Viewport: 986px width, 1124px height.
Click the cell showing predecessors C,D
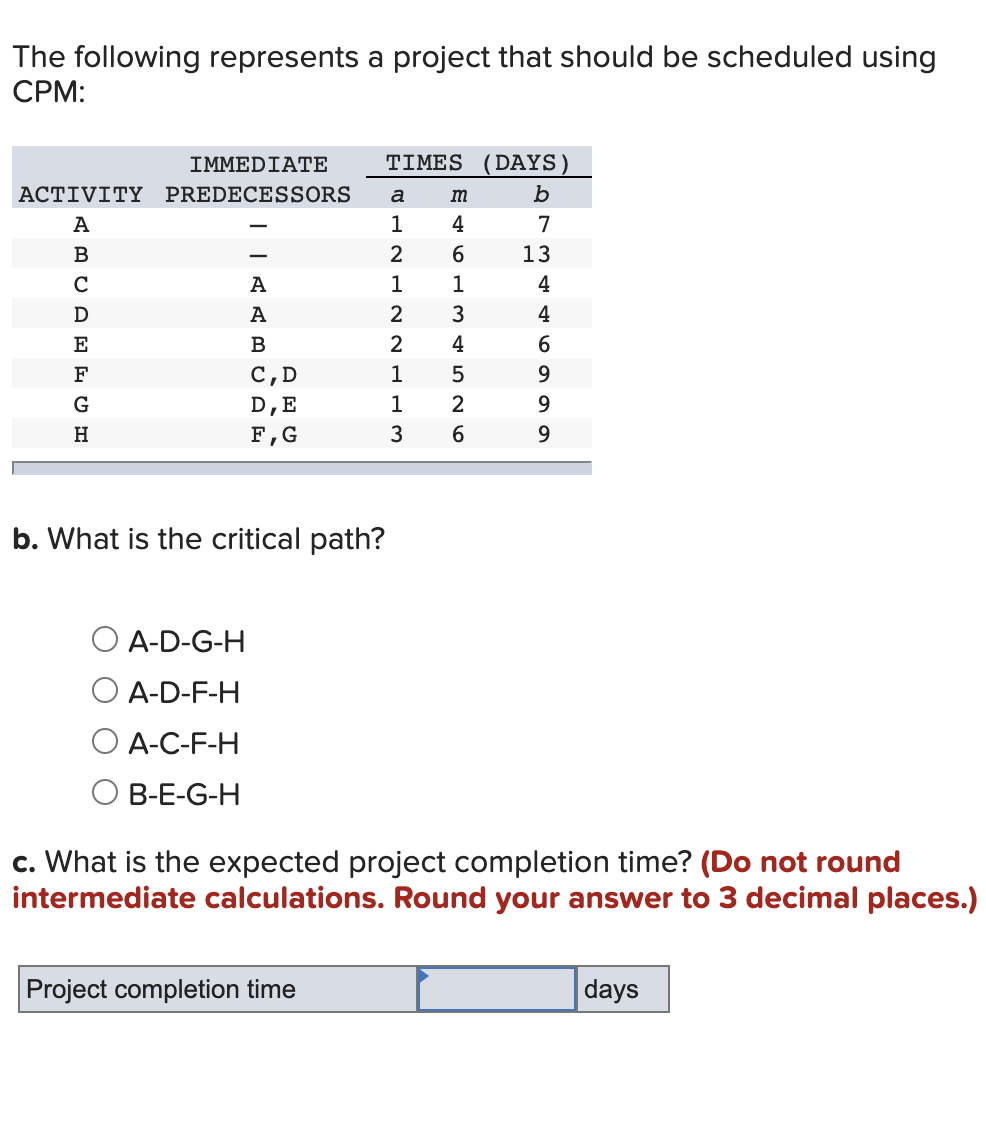click(x=272, y=373)
